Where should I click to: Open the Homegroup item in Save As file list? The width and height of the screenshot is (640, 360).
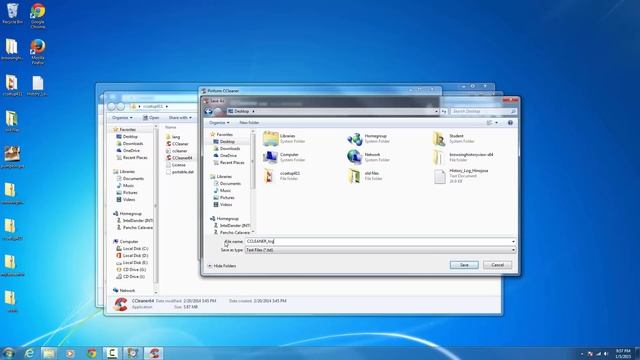368,138
